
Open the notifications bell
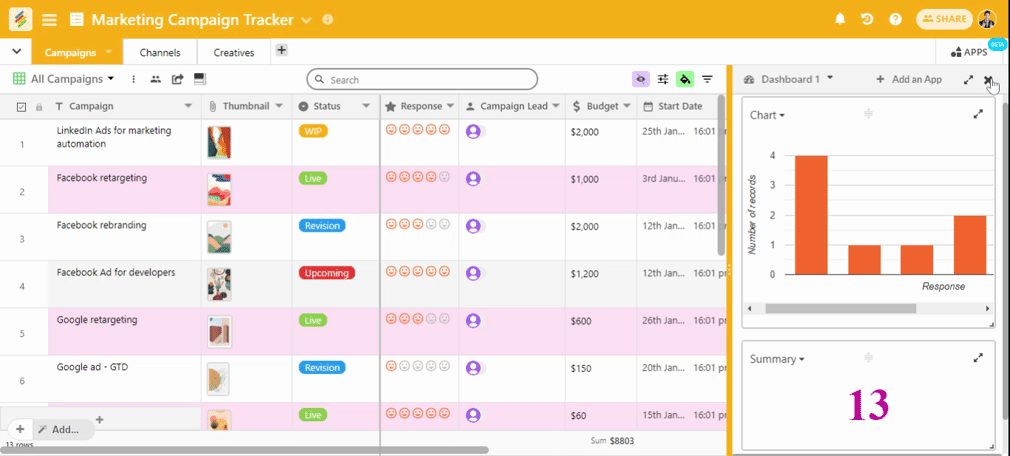point(840,19)
